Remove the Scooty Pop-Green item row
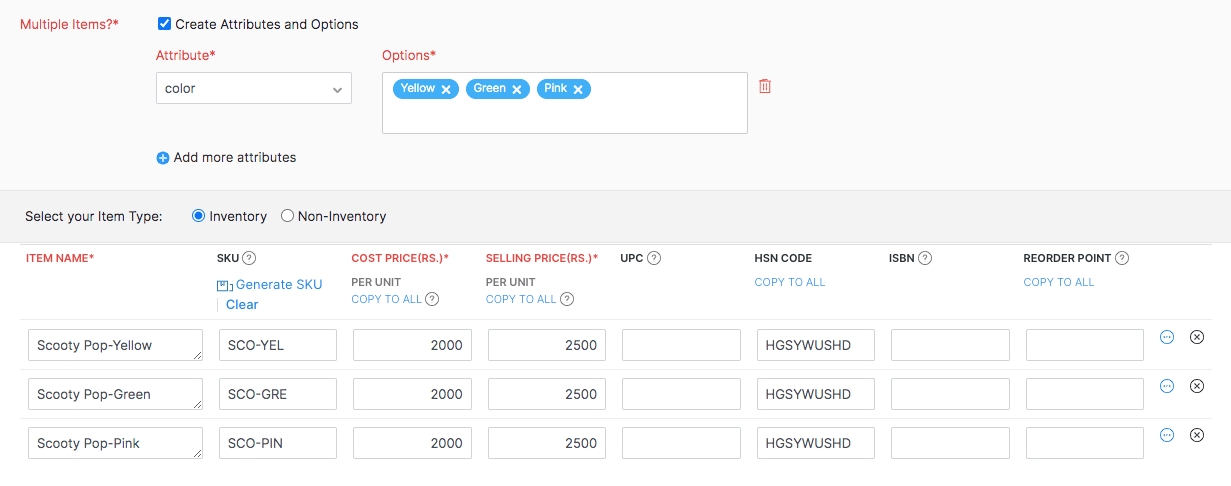The image size is (1231, 486). pos(1196,386)
